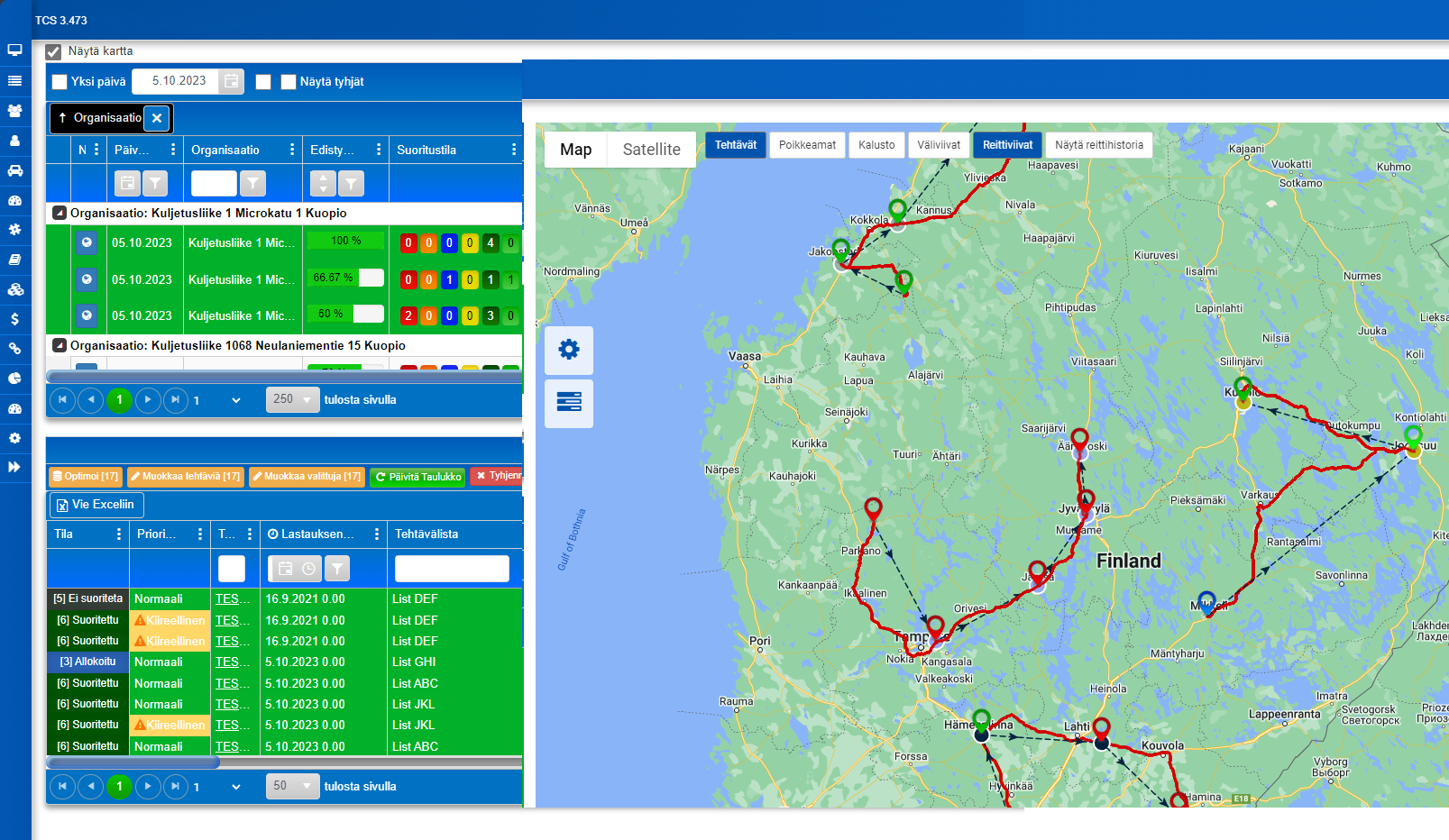This screenshot has height=840, width=1449.
Task: Toggle the Näytä kartta checkbox
Action: click(x=53, y=51)
